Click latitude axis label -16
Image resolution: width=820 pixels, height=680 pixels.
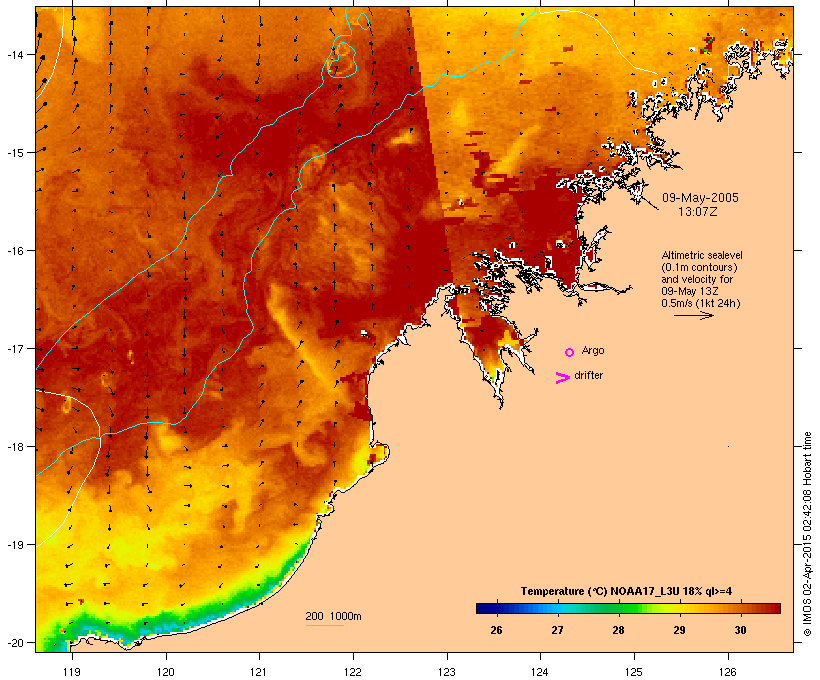pos(14,251)
